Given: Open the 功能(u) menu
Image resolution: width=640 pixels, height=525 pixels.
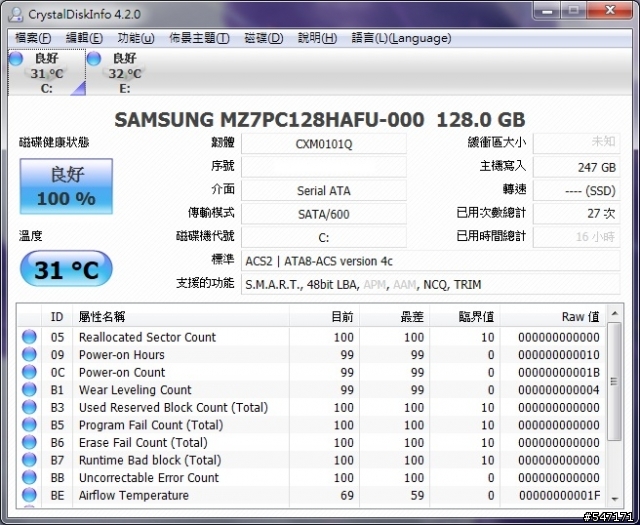Looking at the screenshot, I should [136, 38].
